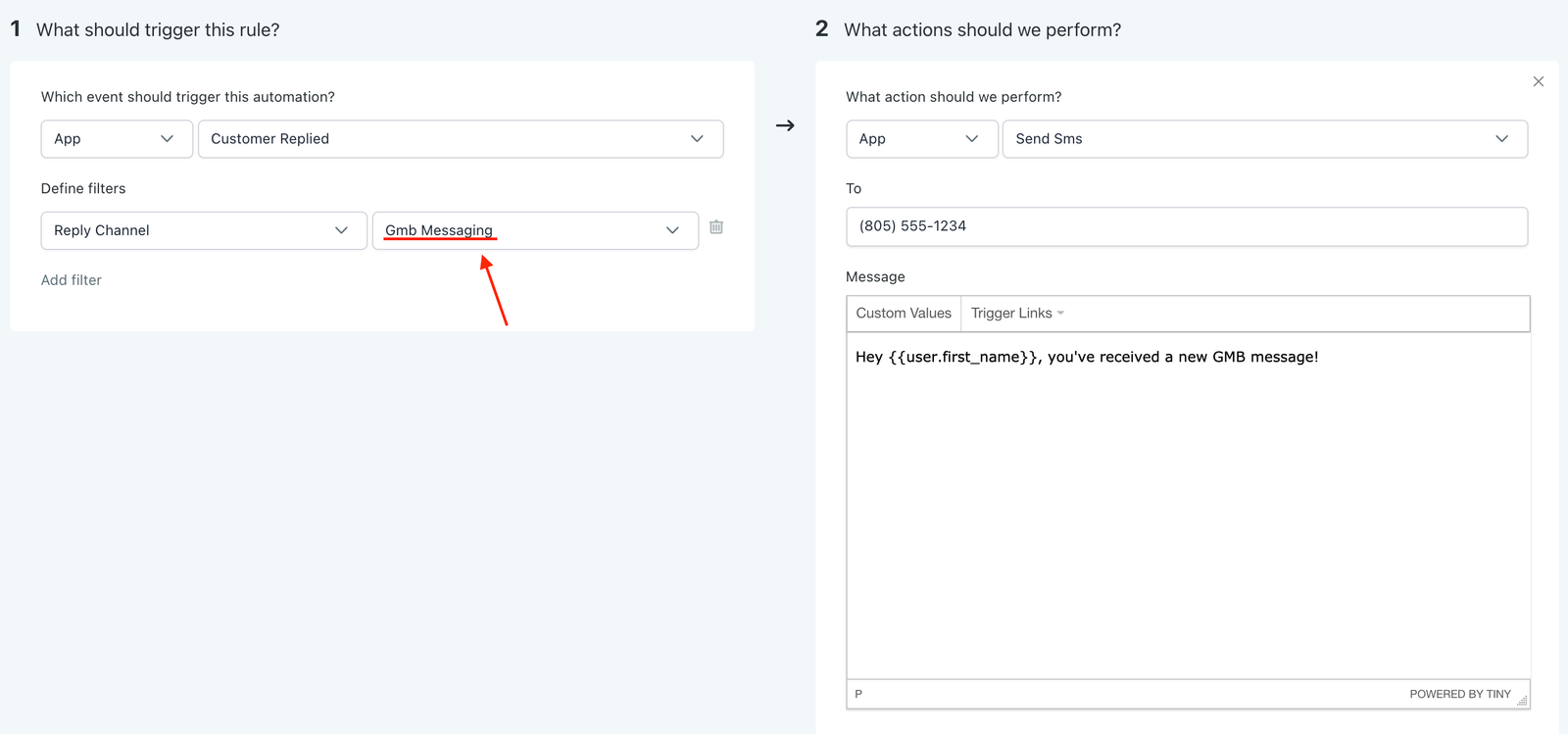
Task: Click the chevron on Customer Replied dropdown
Action: tap(697, 139)
